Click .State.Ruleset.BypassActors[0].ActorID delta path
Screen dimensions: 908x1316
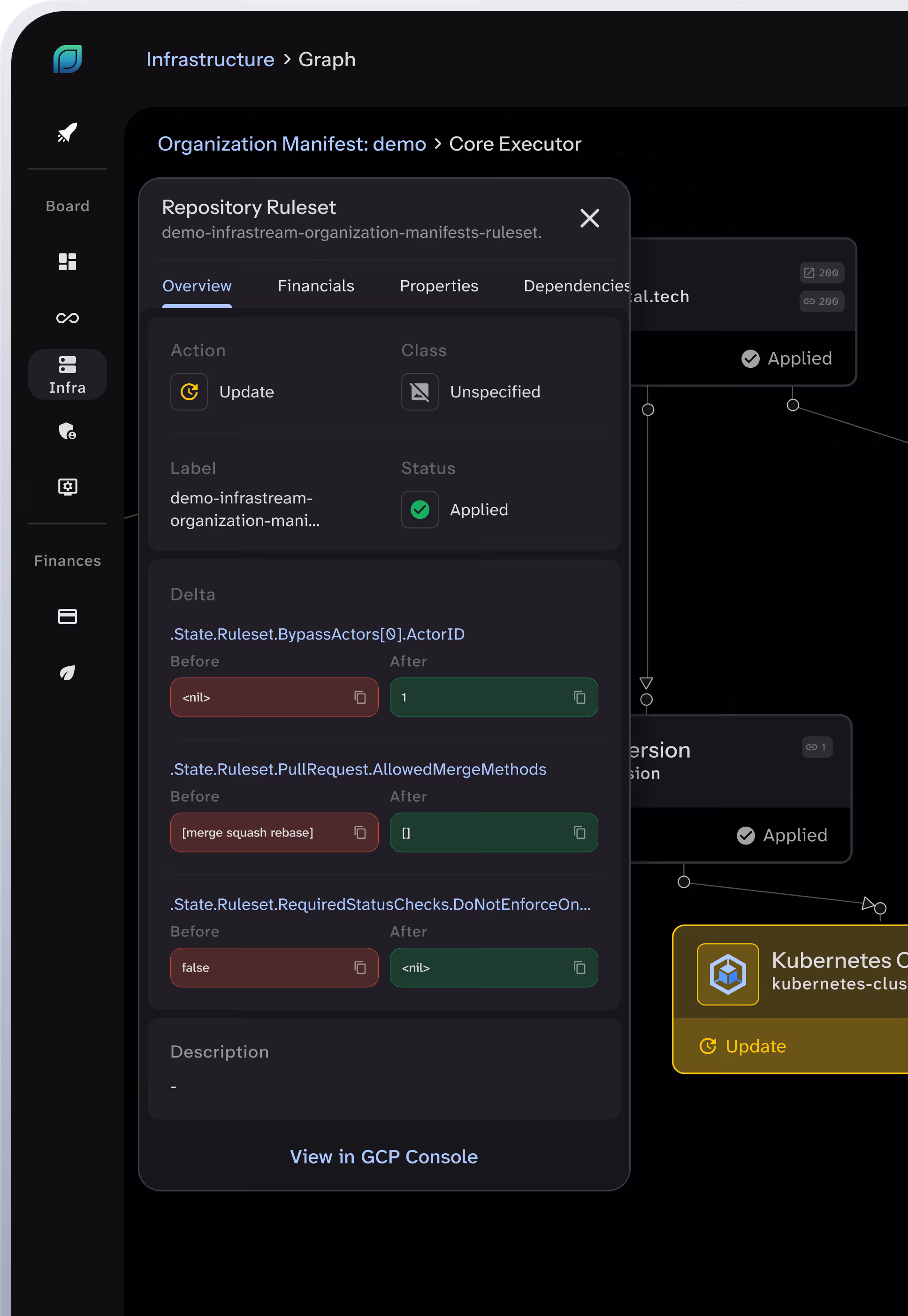[318, 634]
